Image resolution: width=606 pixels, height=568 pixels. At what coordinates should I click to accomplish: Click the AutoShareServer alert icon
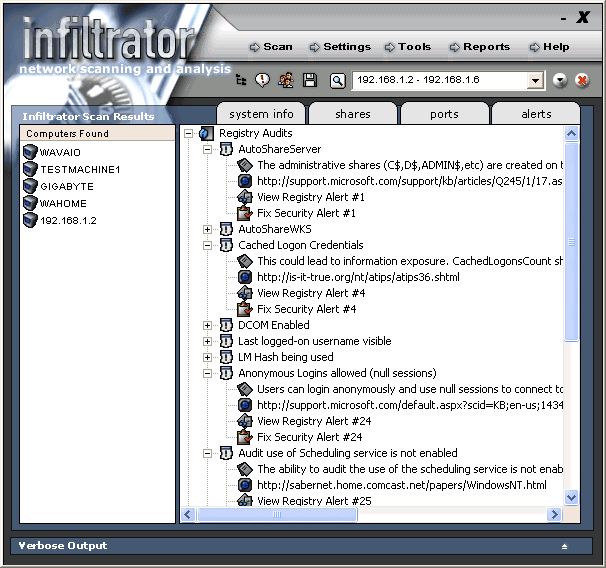(x=226, y=149)
